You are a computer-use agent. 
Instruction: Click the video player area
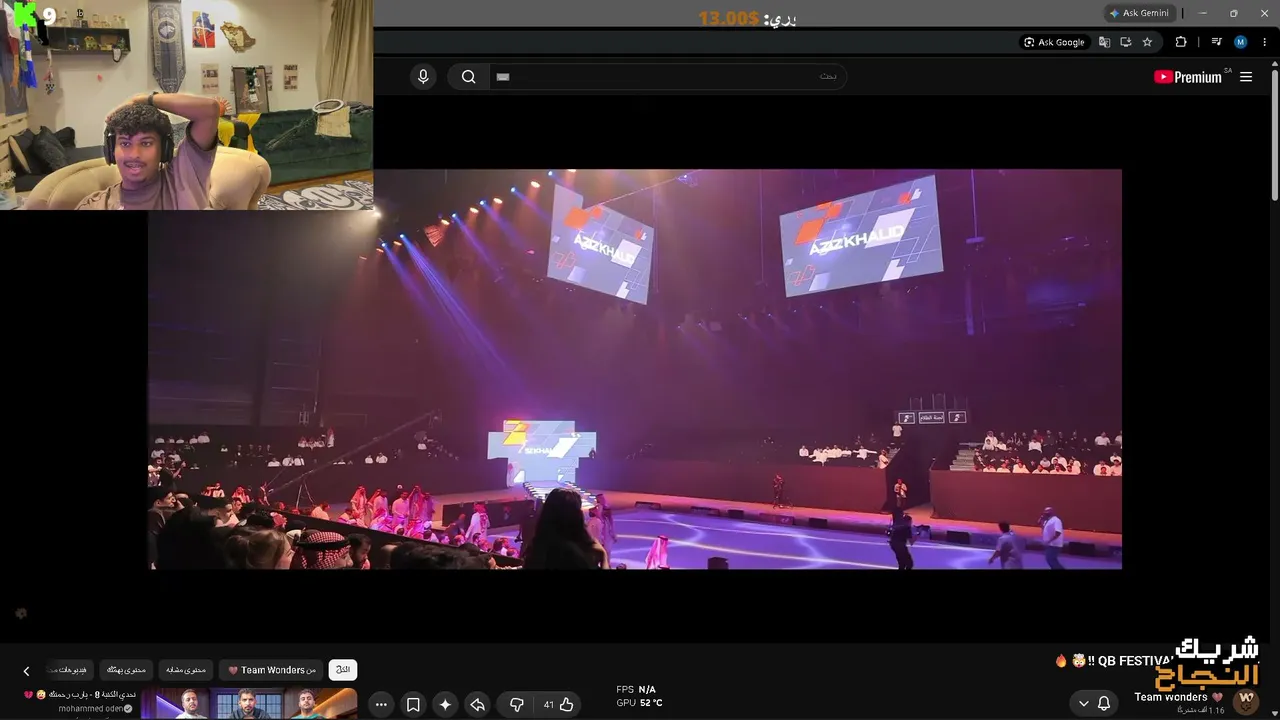pyautogui.click(x=635, y=369)
